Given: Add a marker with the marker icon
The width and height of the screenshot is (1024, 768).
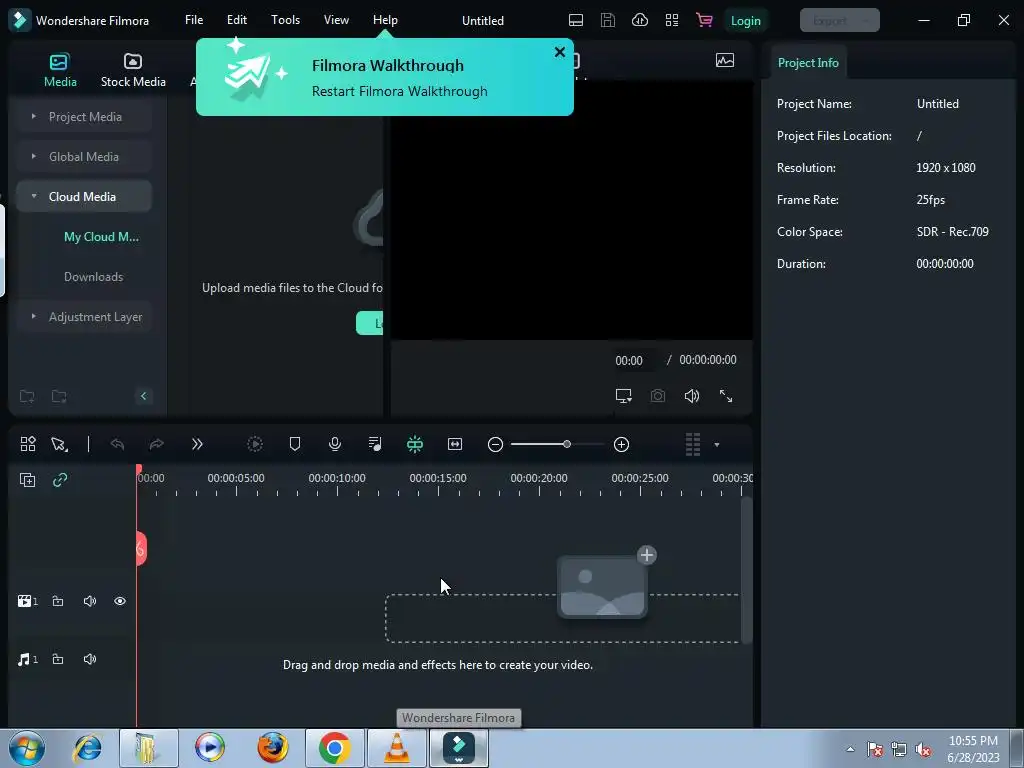Looking at the screenshot, I should point(295,444).
